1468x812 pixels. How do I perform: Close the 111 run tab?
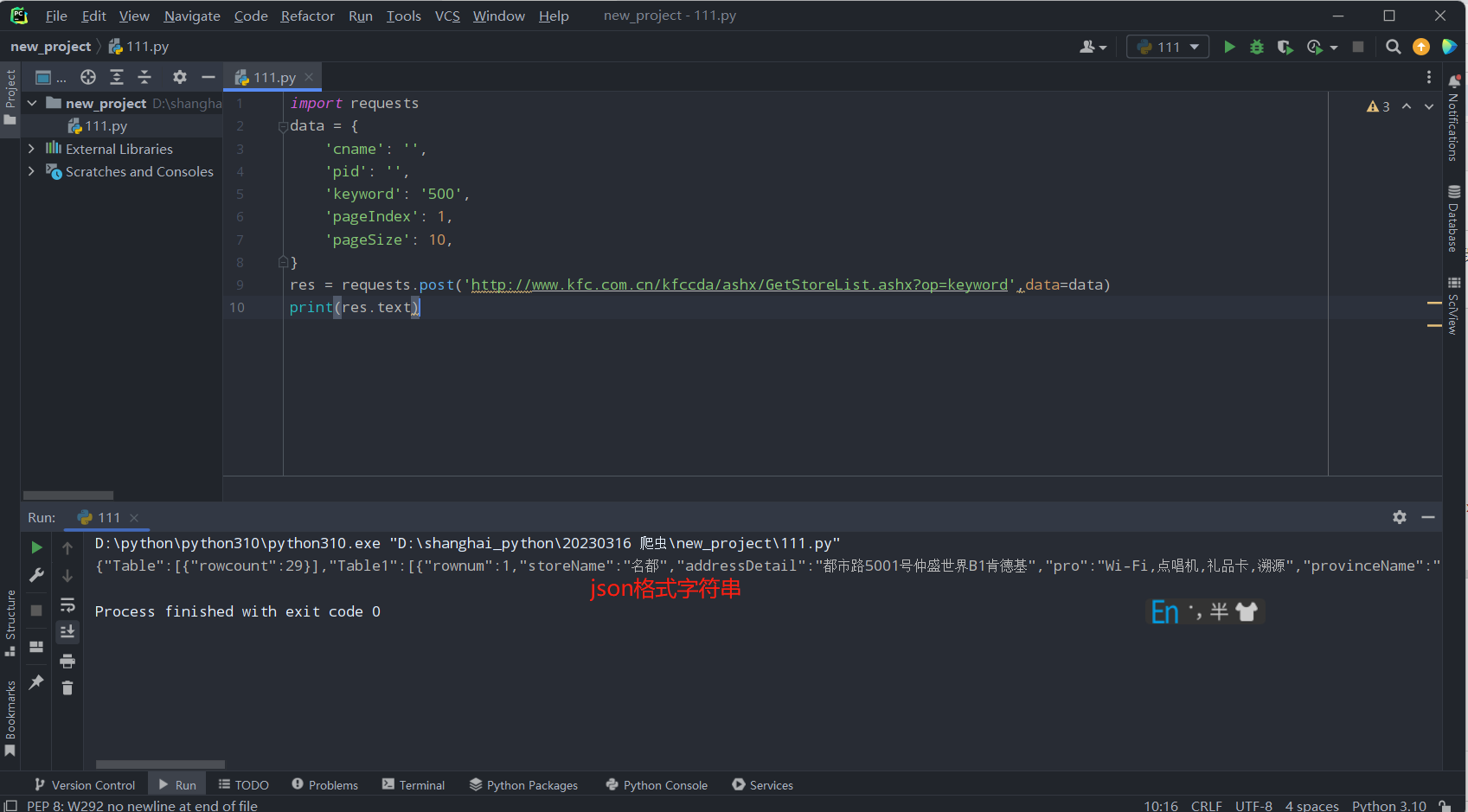[134, 518]
